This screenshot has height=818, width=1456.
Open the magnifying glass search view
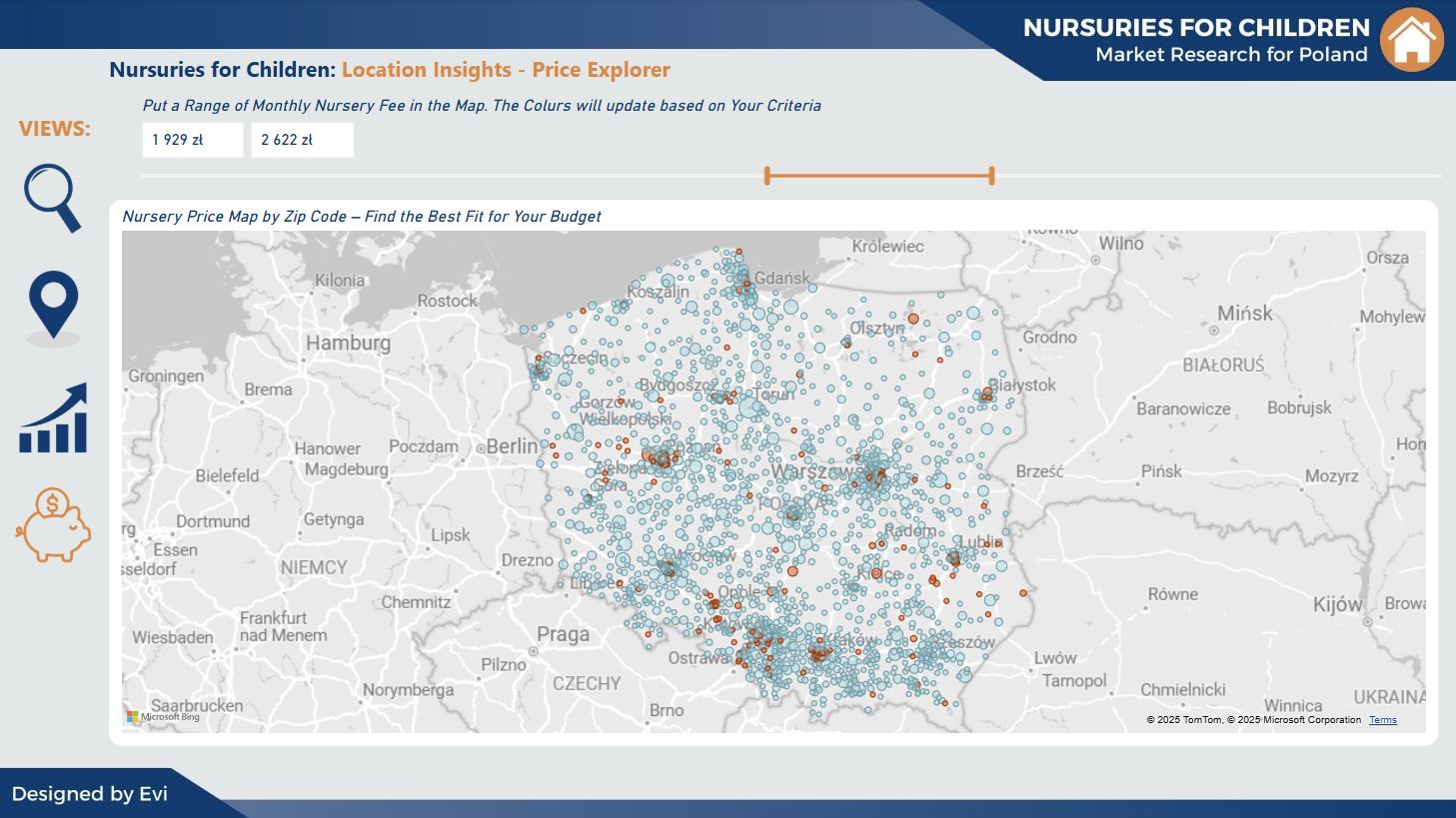point(53,199)
